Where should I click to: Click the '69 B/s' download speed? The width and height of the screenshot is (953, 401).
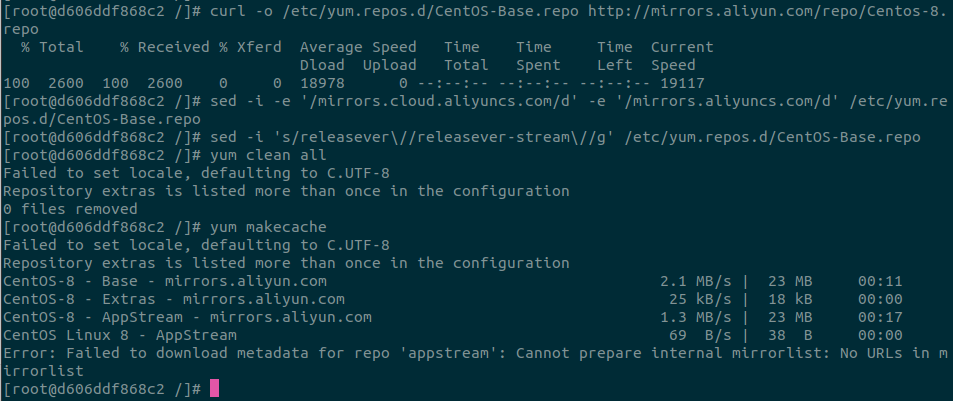click(x=700, y=335)
